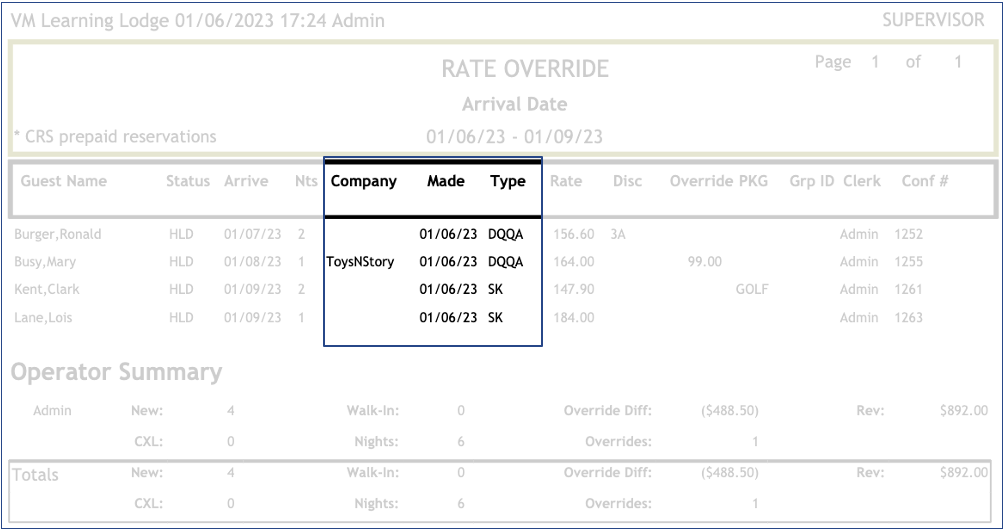Viewport: 1007px width, 532px height.
Task: Click guest name Burger,Ronald
Action: pos(58,235)
